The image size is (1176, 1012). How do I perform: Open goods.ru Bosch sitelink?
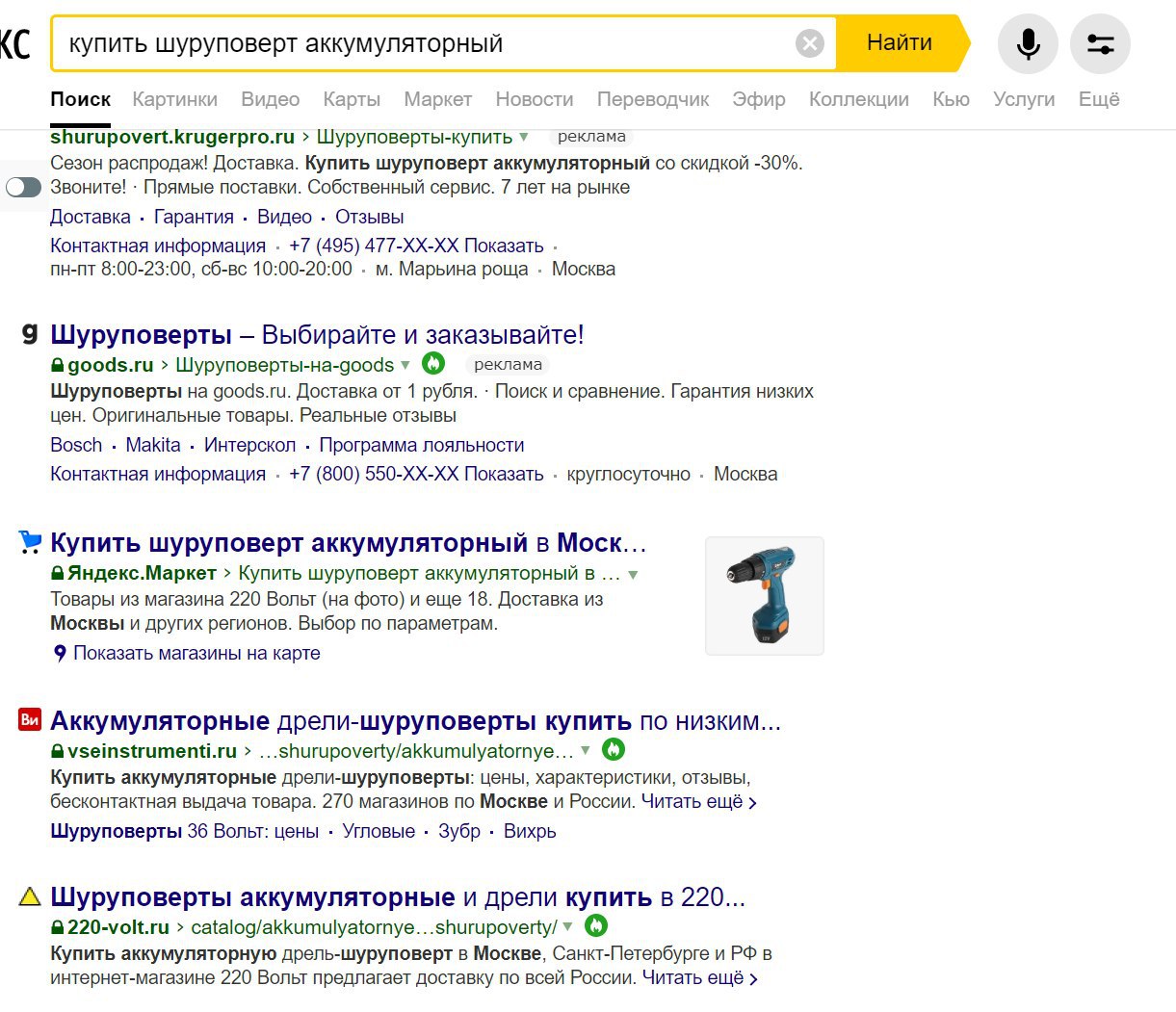[x=76, y=445]
